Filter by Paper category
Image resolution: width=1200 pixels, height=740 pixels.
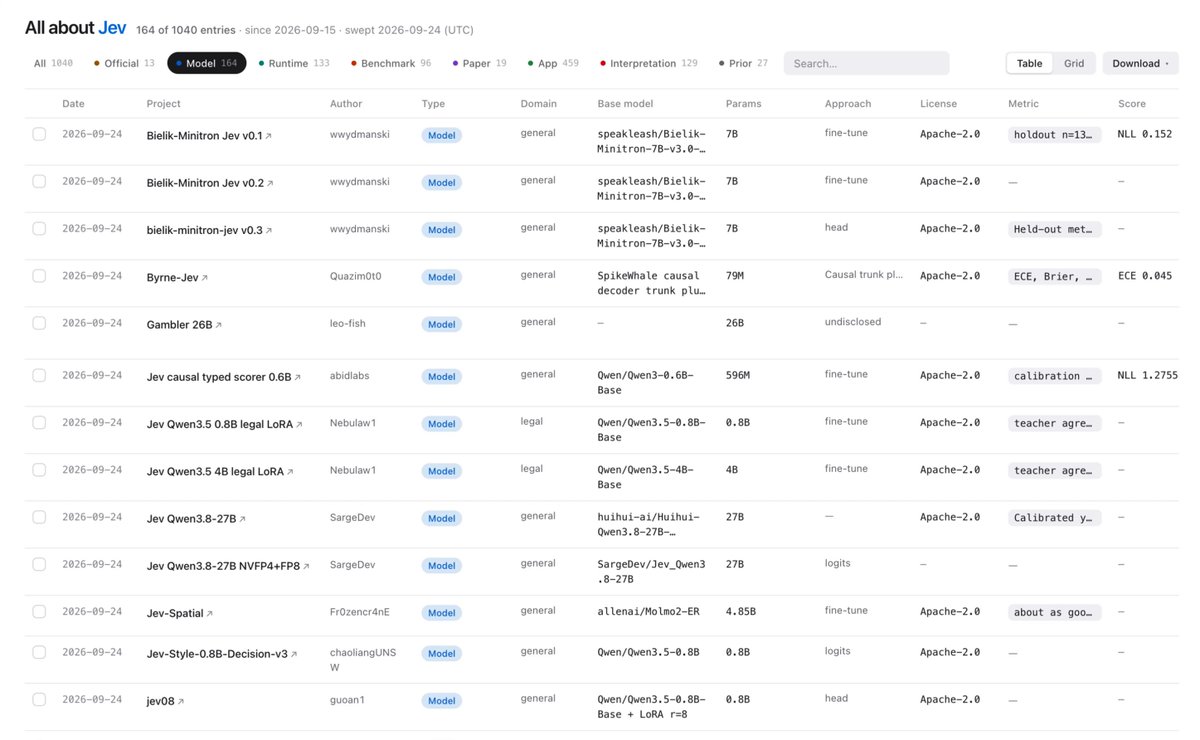(x=479, y=63)
